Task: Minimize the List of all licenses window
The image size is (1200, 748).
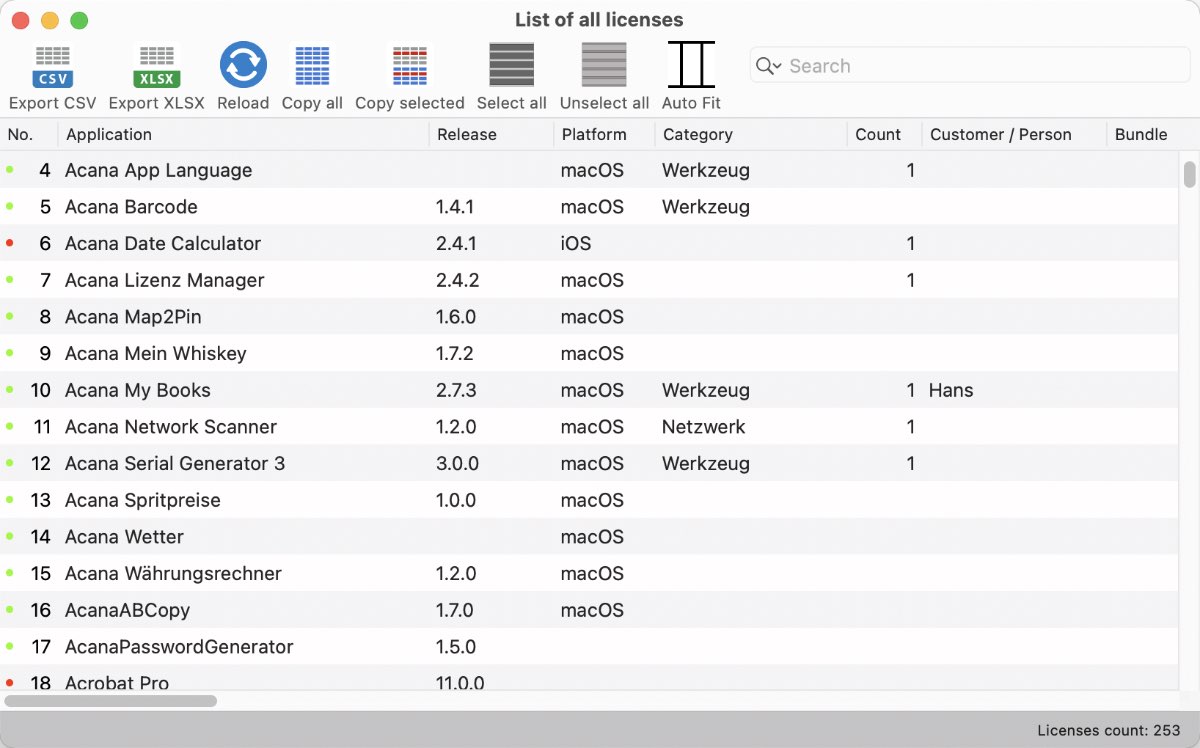Action: [x=49, y=20]
